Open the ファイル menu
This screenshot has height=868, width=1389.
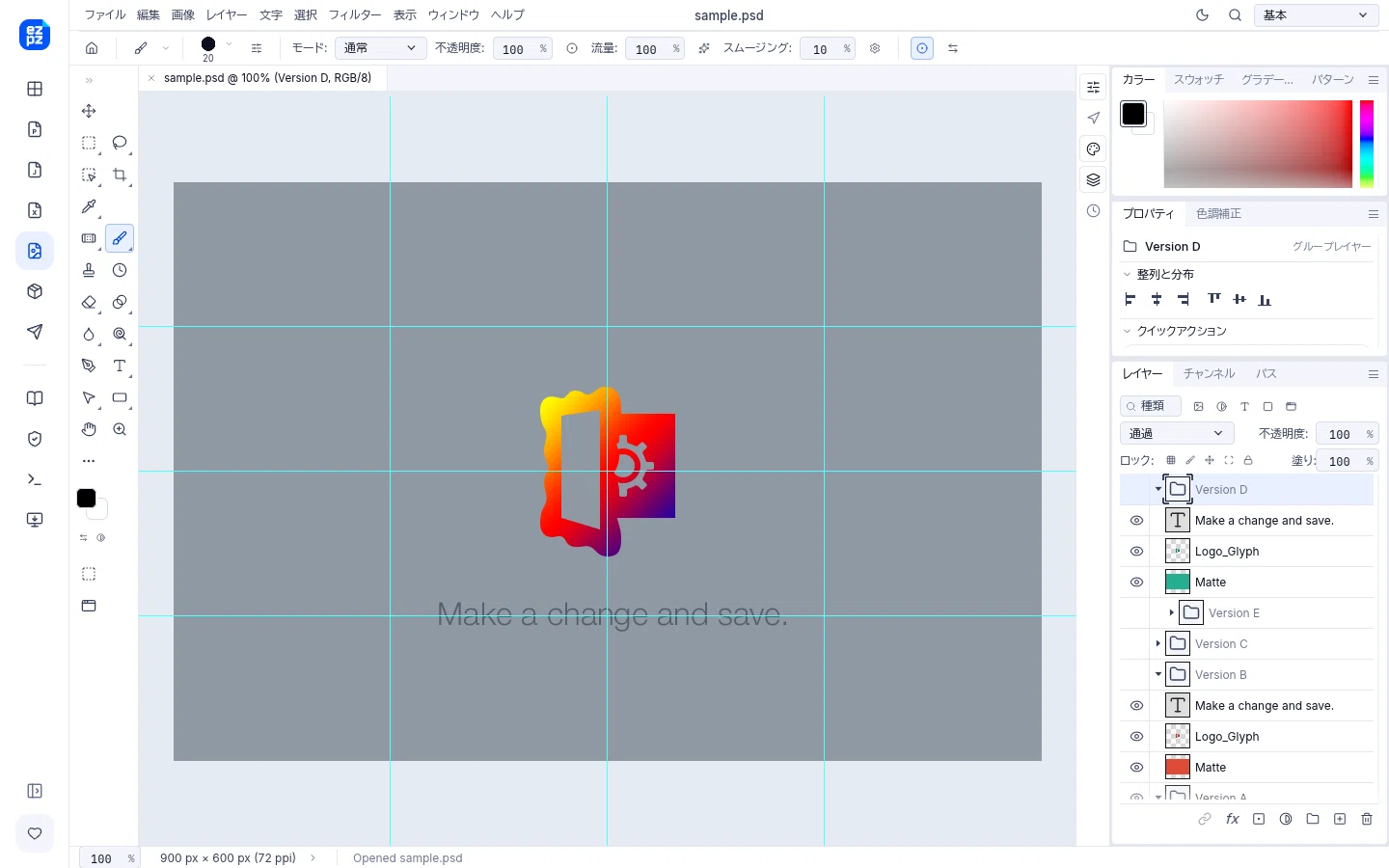point(105,14)
